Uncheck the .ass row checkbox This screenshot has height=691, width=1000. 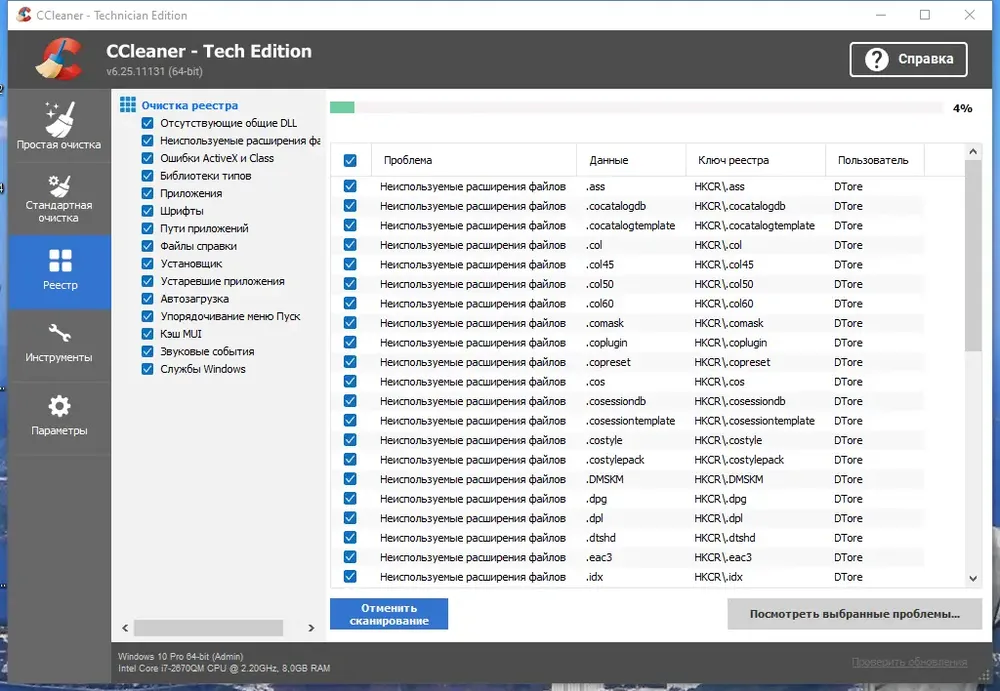(350, 186)
